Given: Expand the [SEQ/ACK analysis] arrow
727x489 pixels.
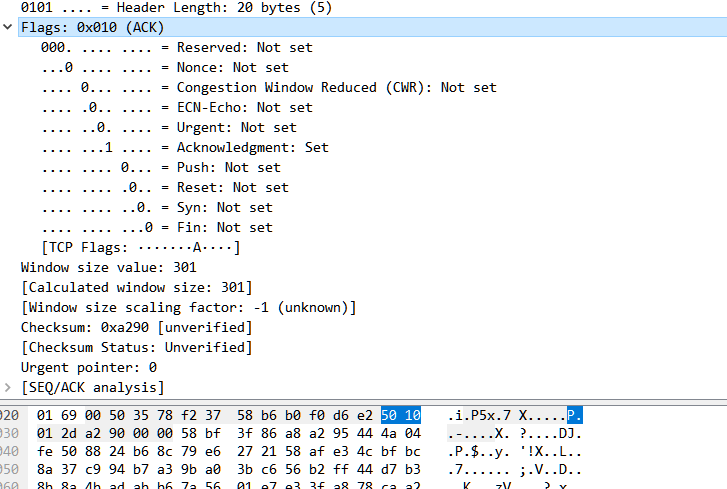Looking at the screenshot, I should [x=9, y=387].
